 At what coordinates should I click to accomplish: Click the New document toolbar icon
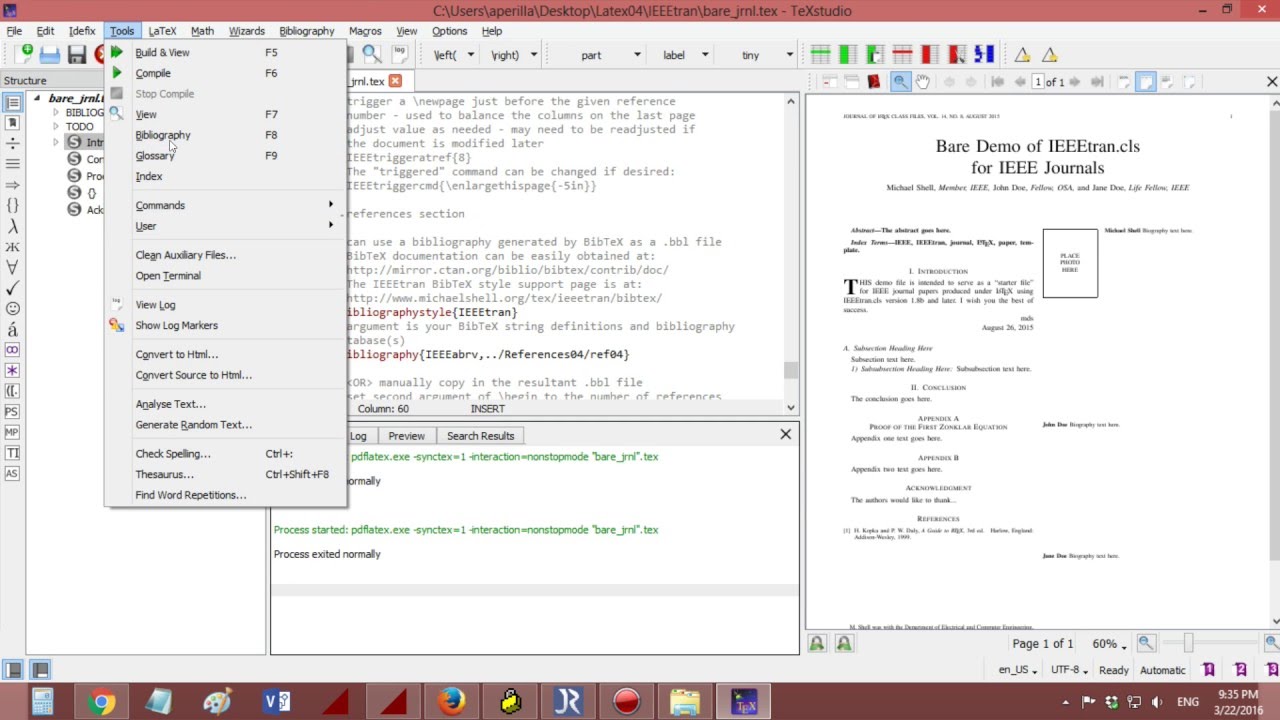click(x=23, y=55)
